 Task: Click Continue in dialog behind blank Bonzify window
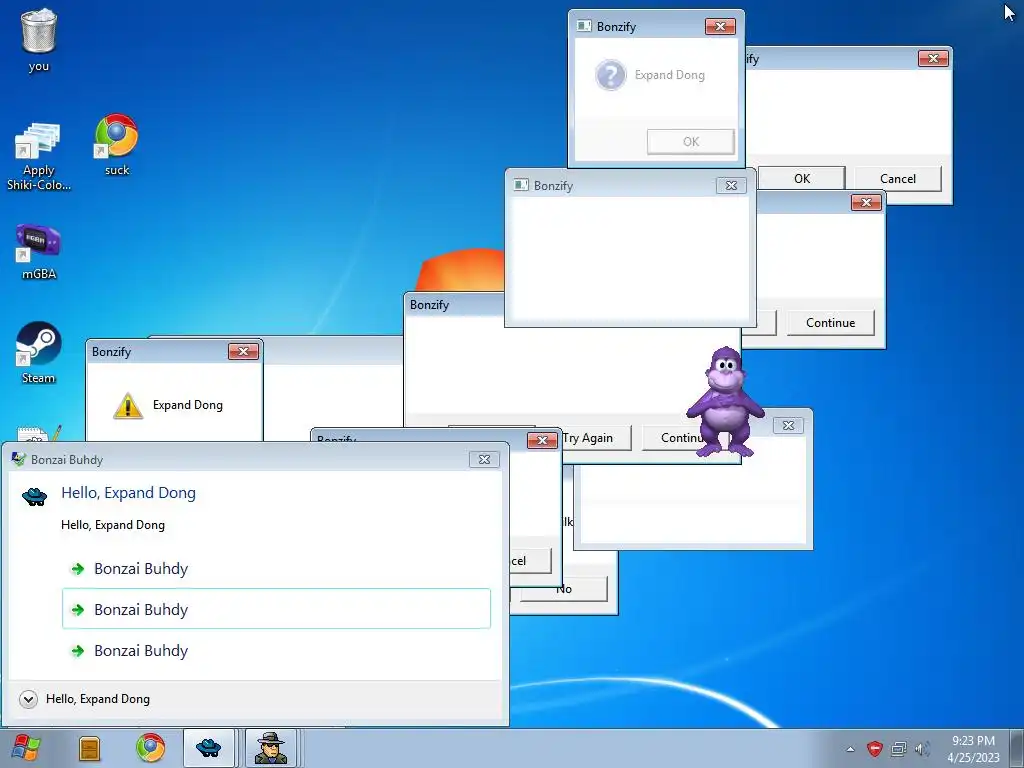coord(830,323)
